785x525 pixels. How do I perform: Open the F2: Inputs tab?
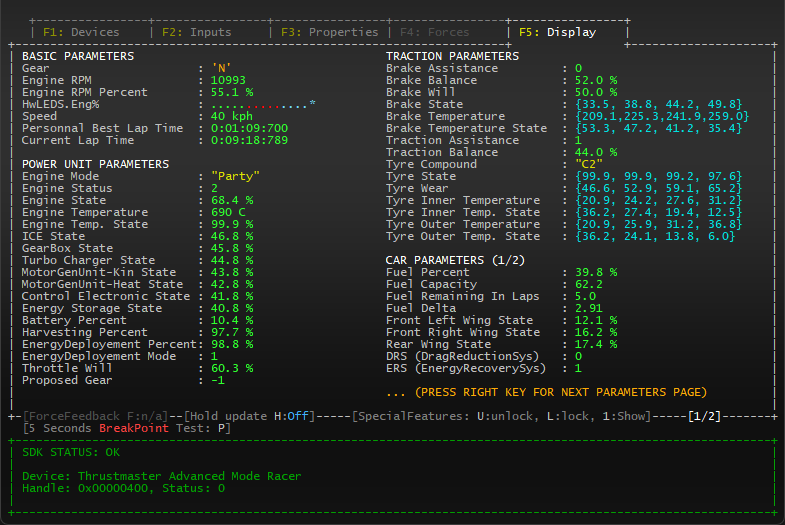coord(197,32)
